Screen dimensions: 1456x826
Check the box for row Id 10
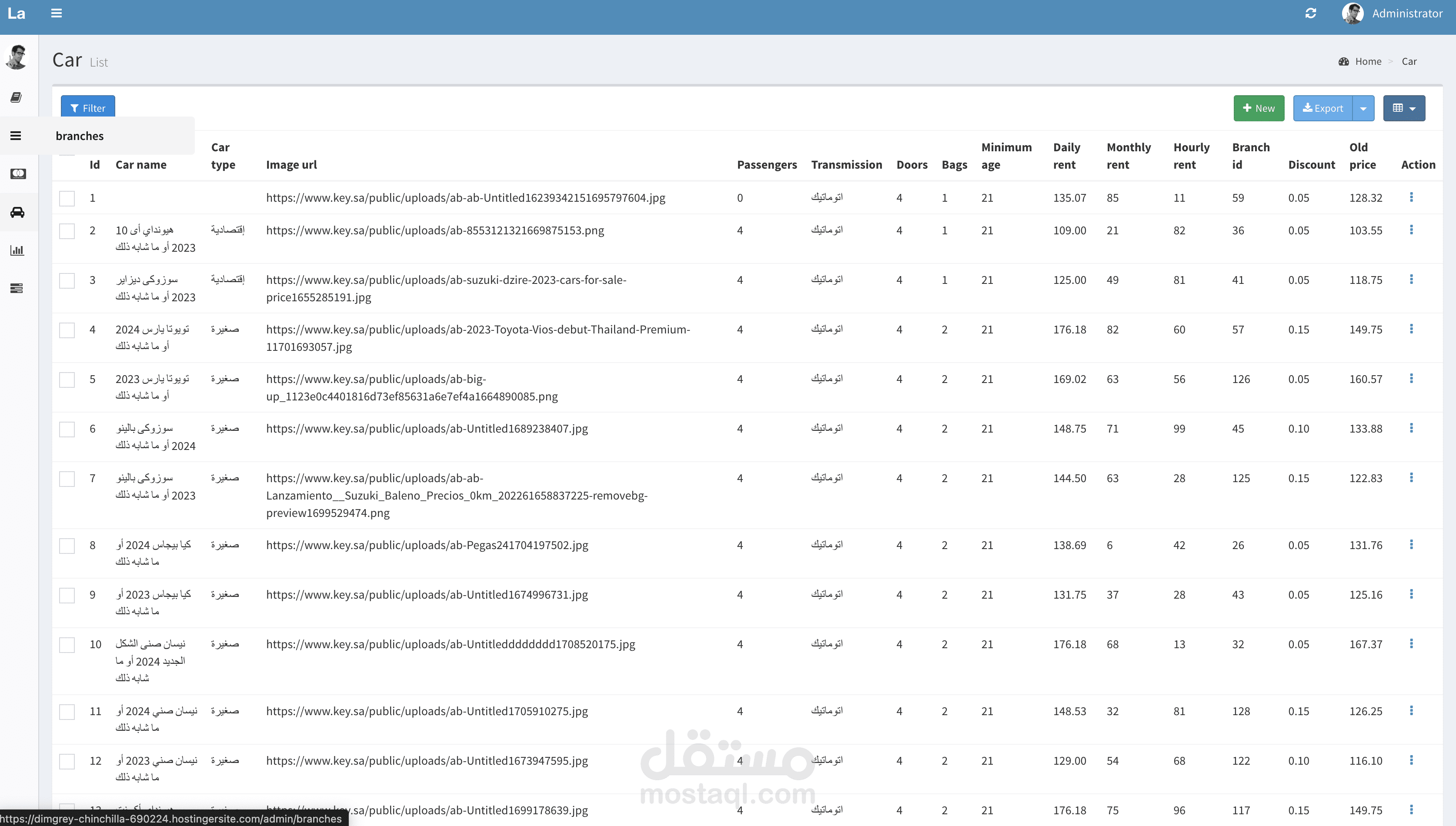tap(67, 645)
